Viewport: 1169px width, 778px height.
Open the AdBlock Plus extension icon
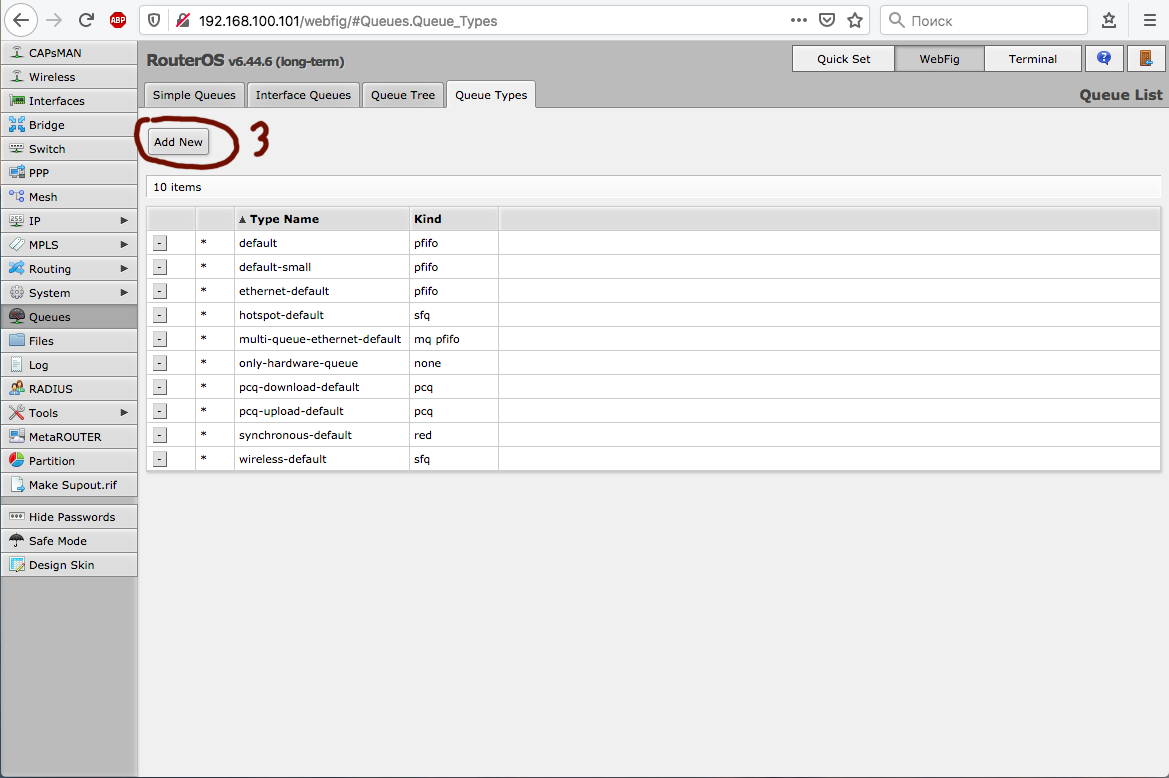tap(118, 20)
